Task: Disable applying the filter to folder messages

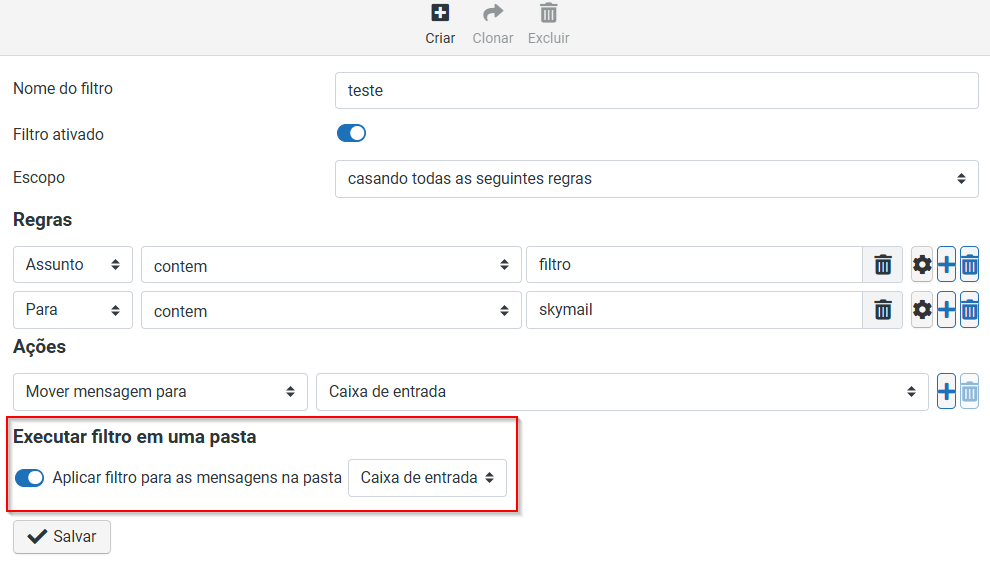Action: coord(30,478)
